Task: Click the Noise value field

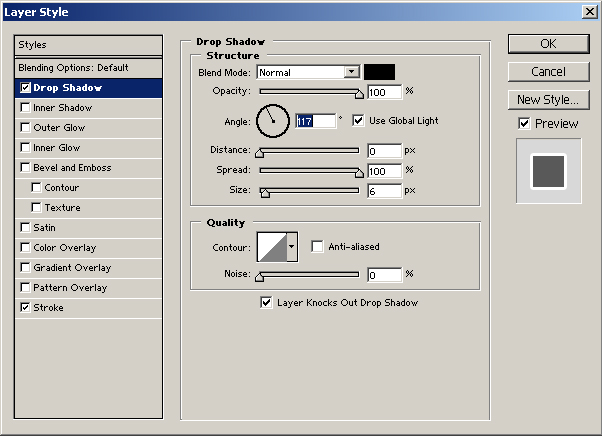Action: (x=385, y=275)
